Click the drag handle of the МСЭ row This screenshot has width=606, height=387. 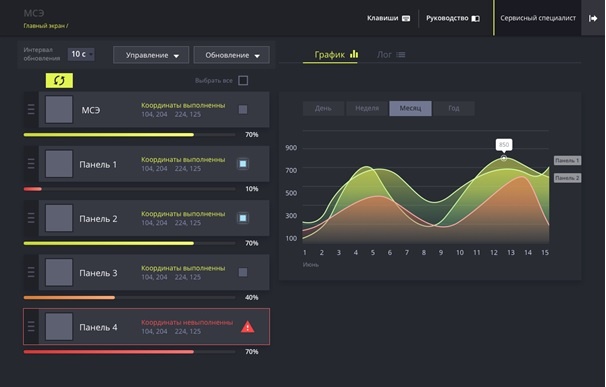click(31, 109)
